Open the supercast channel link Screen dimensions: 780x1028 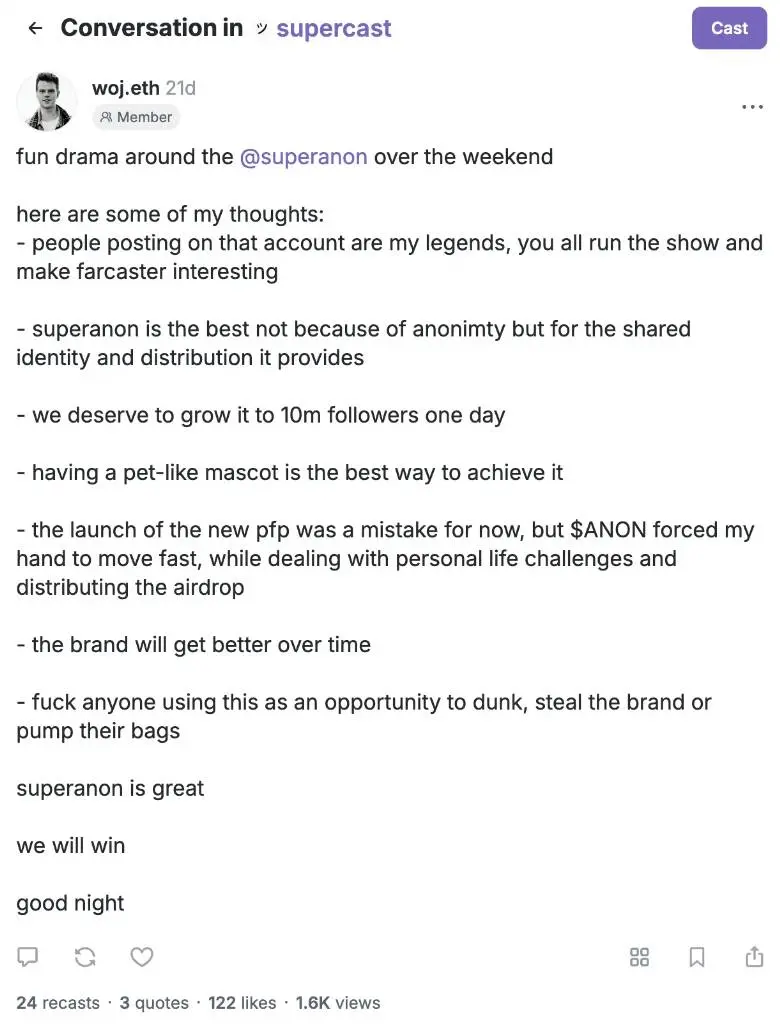(333, 28)
